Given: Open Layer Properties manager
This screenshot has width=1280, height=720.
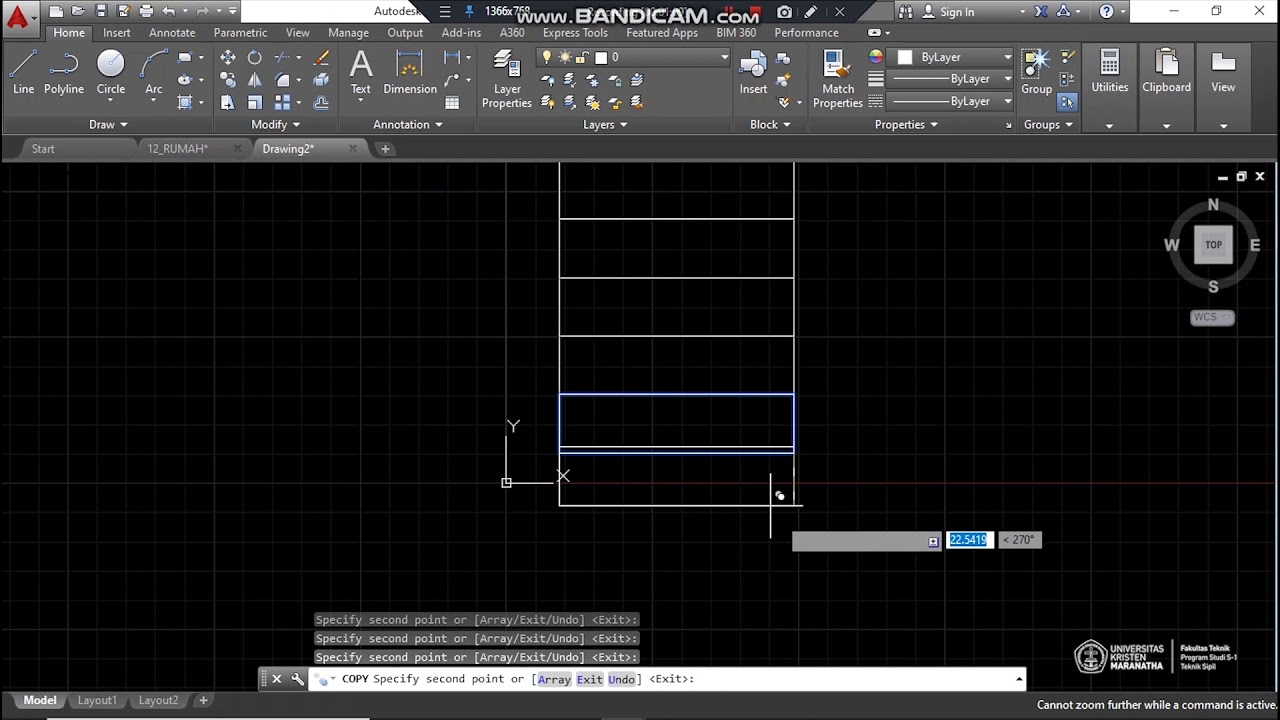Looking at the screenshot, I should (x=507, y=79).
